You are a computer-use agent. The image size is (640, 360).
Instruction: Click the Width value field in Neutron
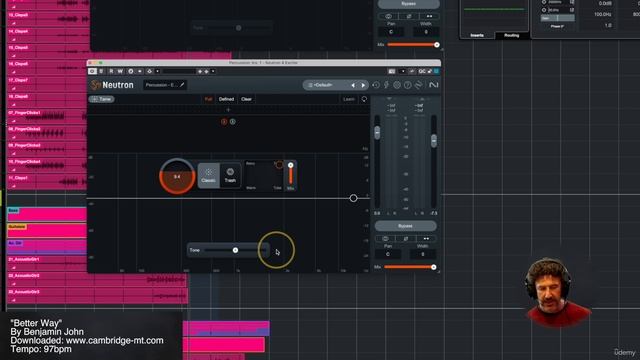pos(423,254)
